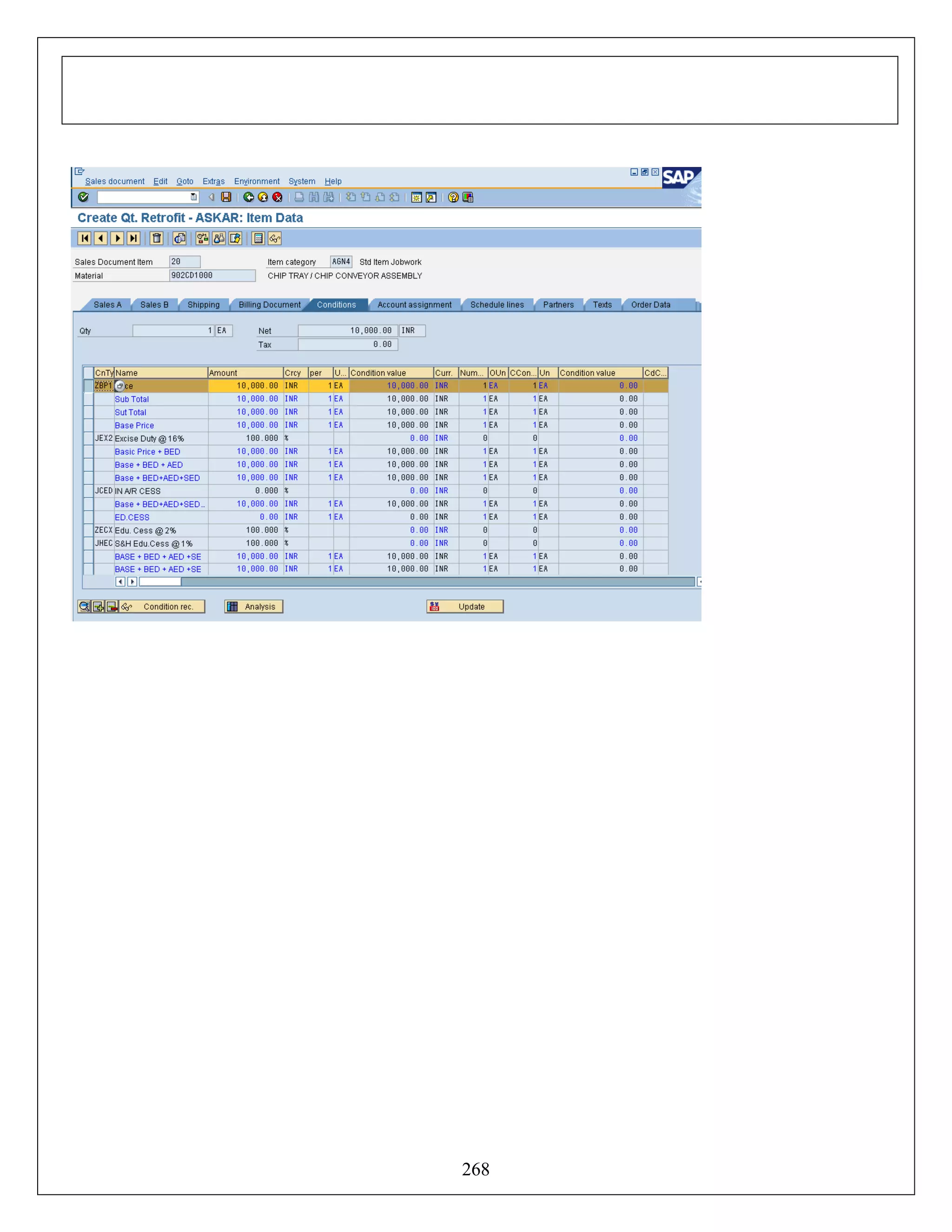Select the ZBP1 condition row selector
Image resolution: width=952 pixels, height=1232 pixels.
point(88,386)
